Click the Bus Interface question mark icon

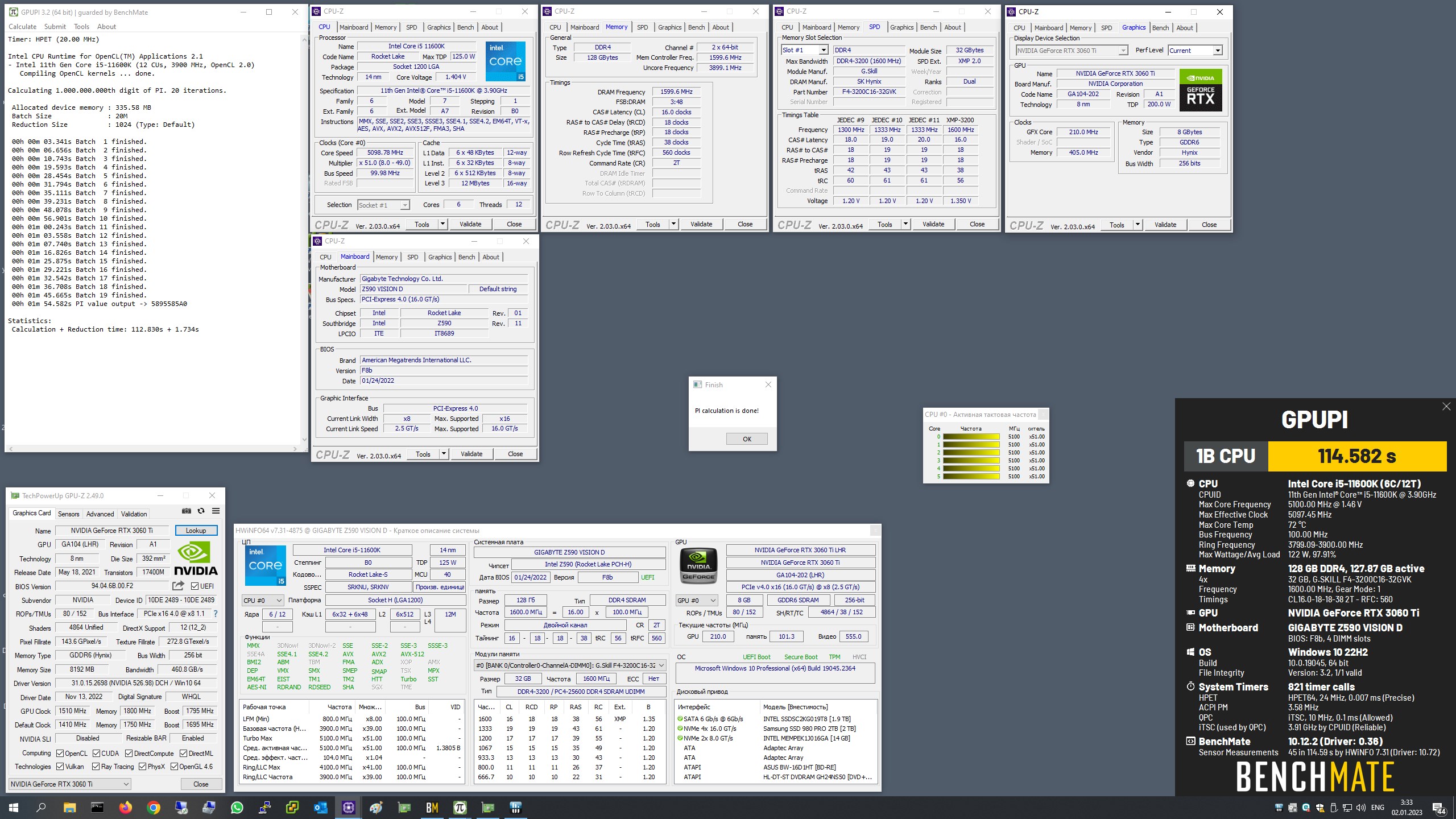point(216,614)
